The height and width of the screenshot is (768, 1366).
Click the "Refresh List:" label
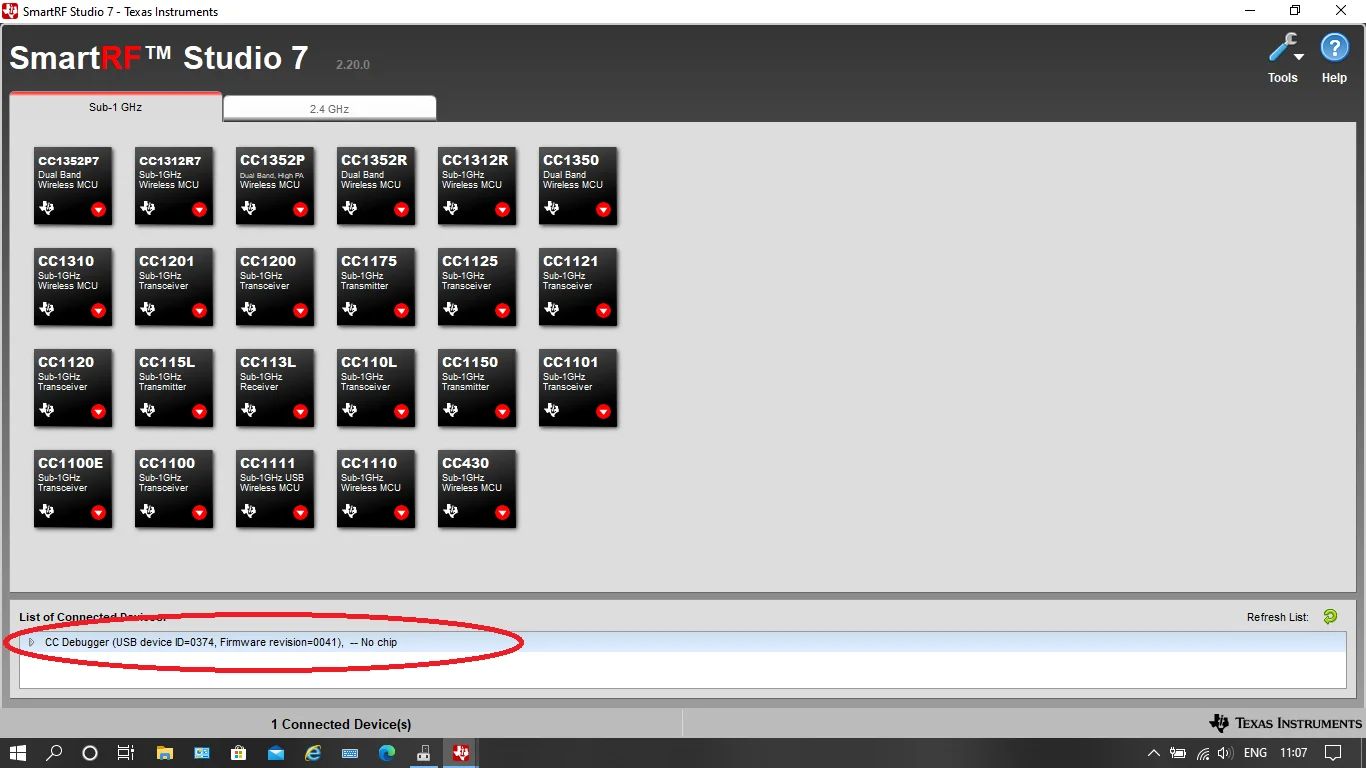tap(1278, 617)
